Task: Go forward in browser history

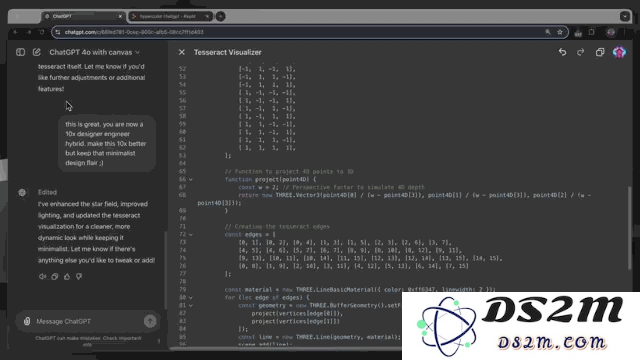Action: click(29, 32)
